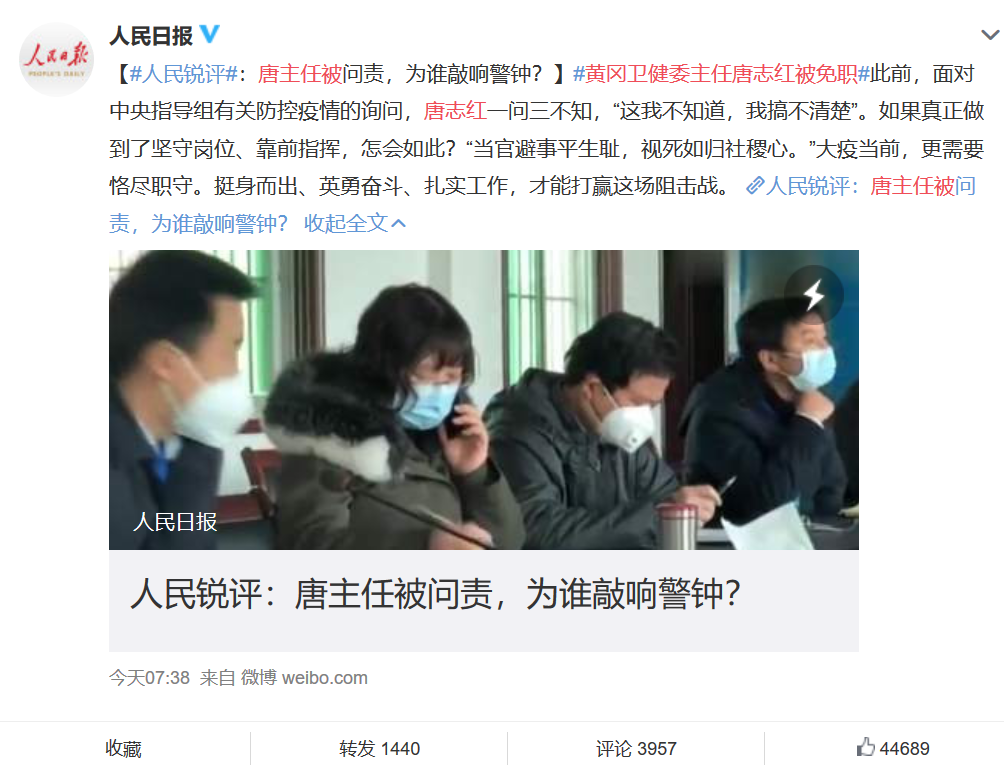Play the video thumbnail of masked officials
1004x770 pixels.
(483, 400)
